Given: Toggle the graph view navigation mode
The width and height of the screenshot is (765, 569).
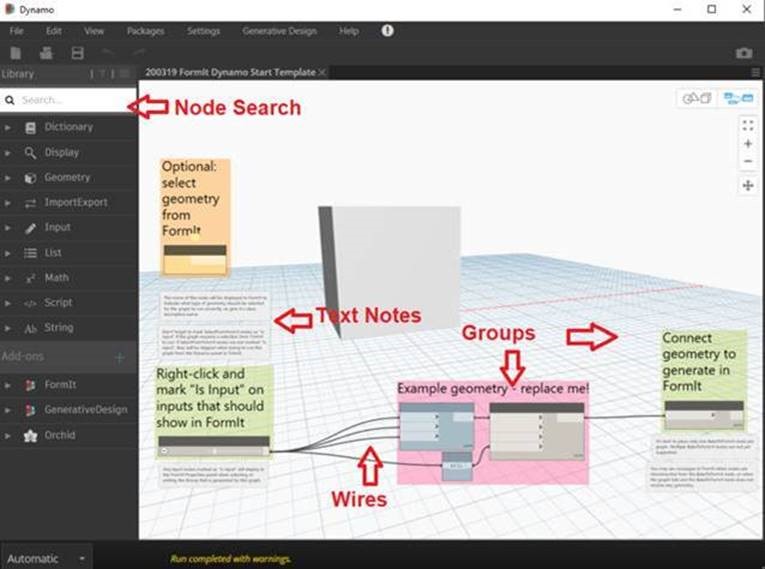Looking at the screenshot, I should (738, 99).
